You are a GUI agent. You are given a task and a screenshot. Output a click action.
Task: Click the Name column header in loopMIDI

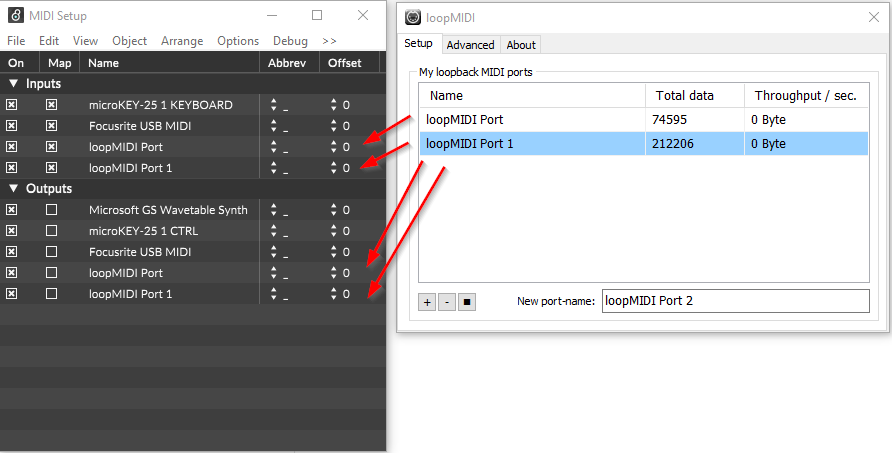pos(532,96)
